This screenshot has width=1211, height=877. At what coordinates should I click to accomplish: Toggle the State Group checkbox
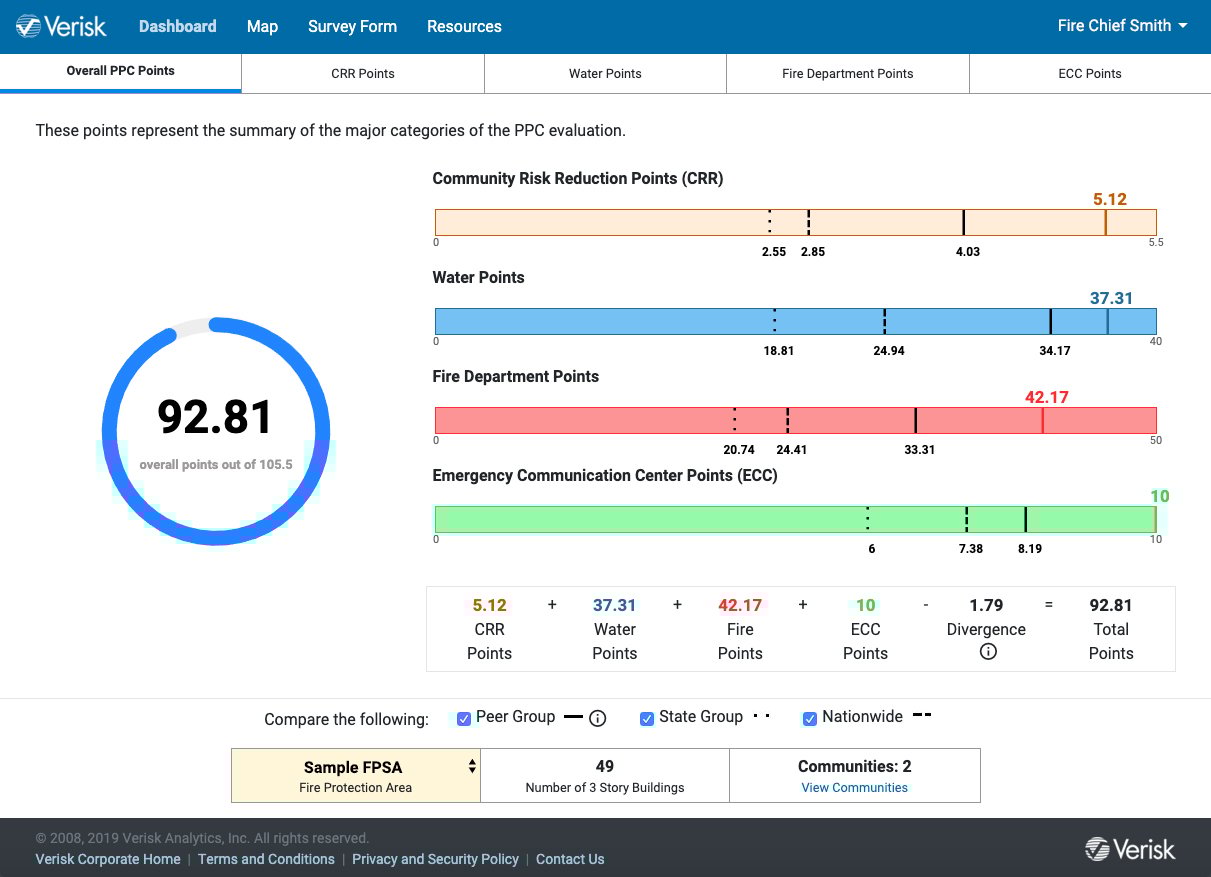647,718
